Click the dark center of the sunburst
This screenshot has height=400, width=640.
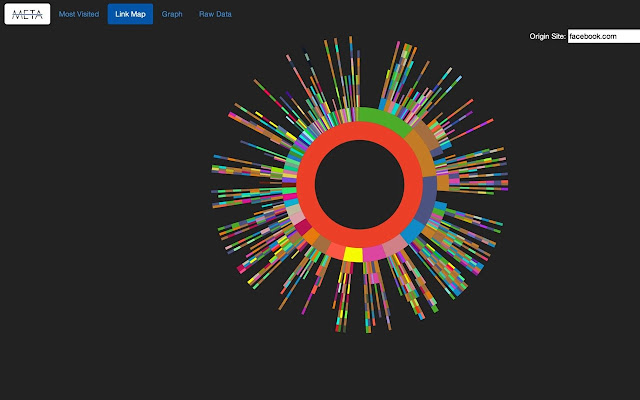(360, 185)
